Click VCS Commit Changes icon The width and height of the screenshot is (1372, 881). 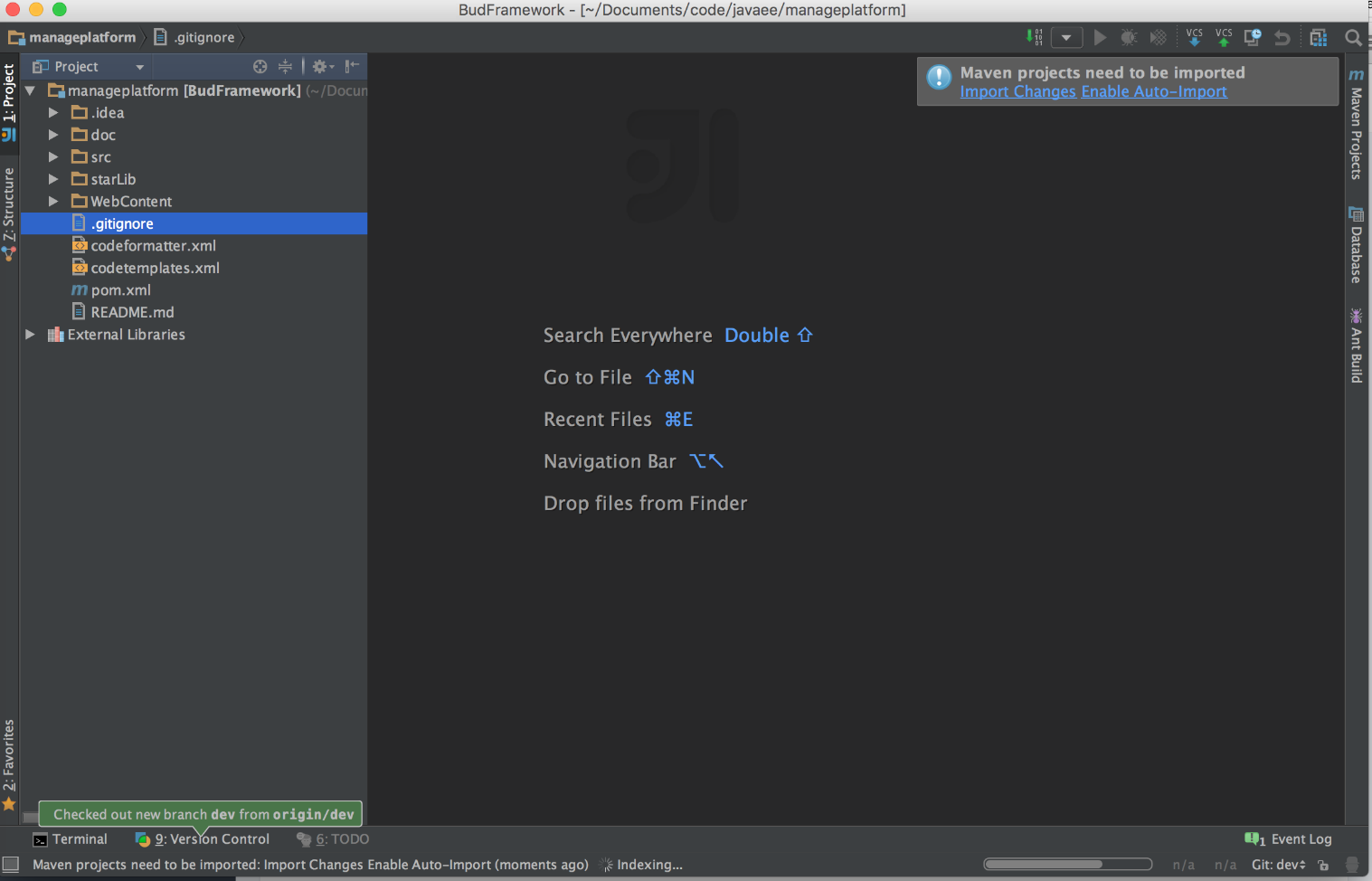(1224, 37)
